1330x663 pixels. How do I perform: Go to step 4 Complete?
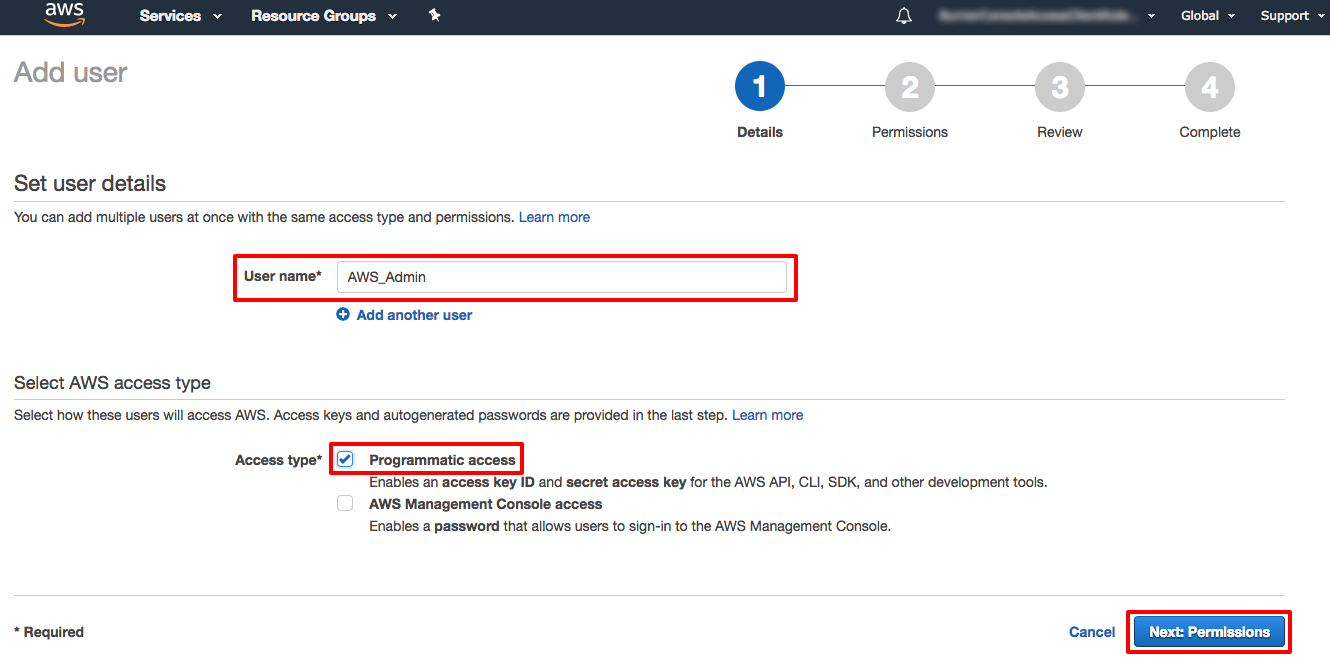(1210, 88)
